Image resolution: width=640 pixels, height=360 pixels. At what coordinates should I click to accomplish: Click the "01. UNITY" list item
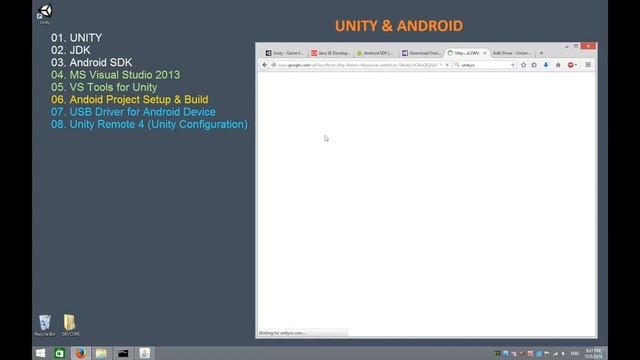(77, 38)
